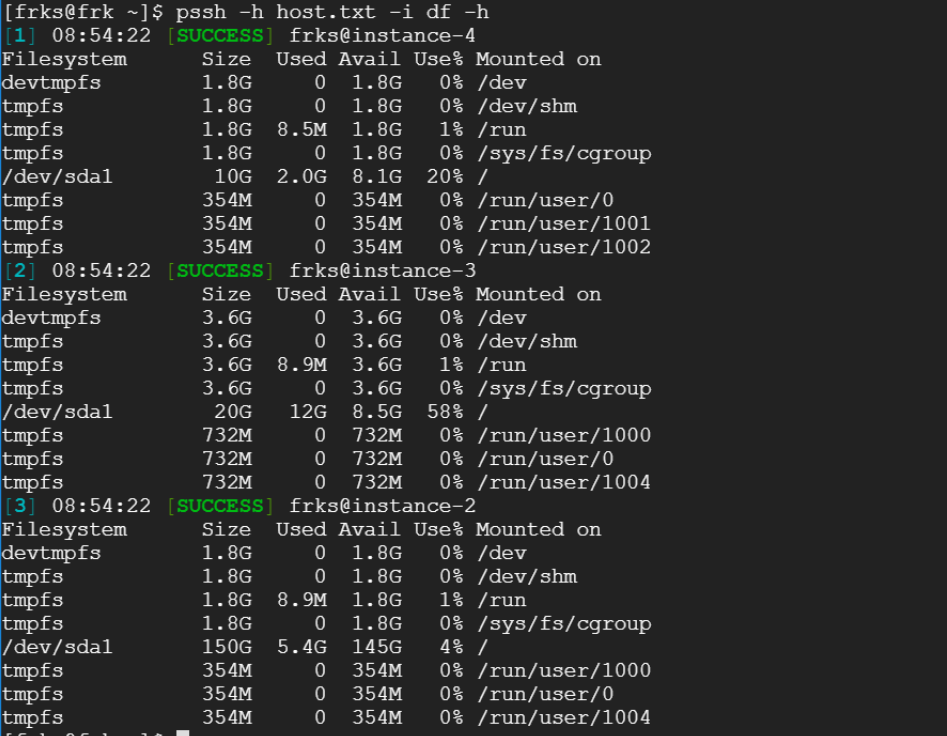Click "/run/user/1004" in the instance-2 output
Viewport: 947px width, 736px height.
pos(564,718)
